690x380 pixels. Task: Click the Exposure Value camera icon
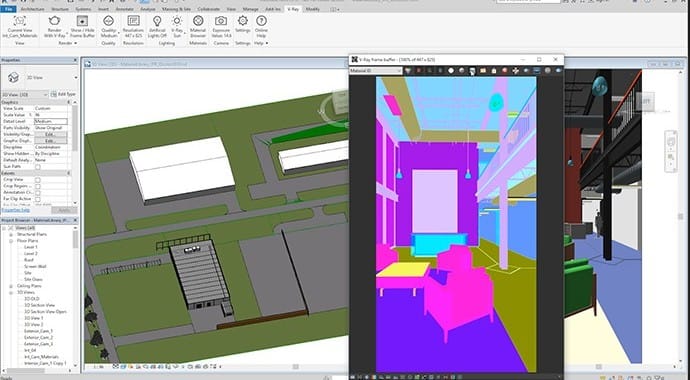tap(221, 21)
